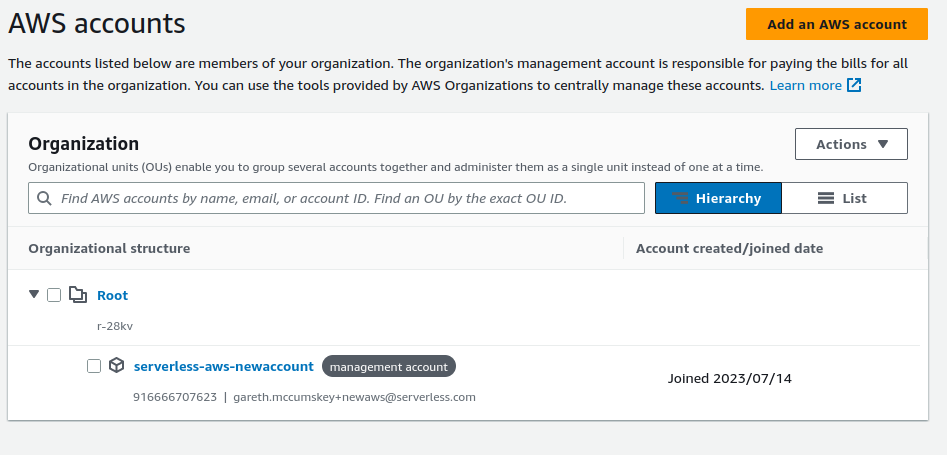Open the Root organizational unit link
The width and height of the screenshot is (947, 455).
(112, 295)
